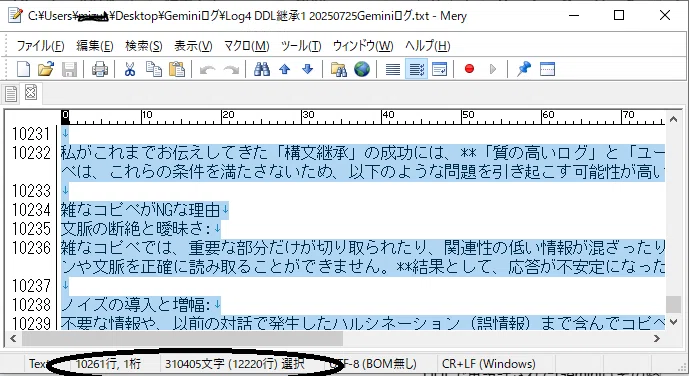Click ruler mark 50 on the column ruler
Screen dimensions: 689x376
click(468, 115)
